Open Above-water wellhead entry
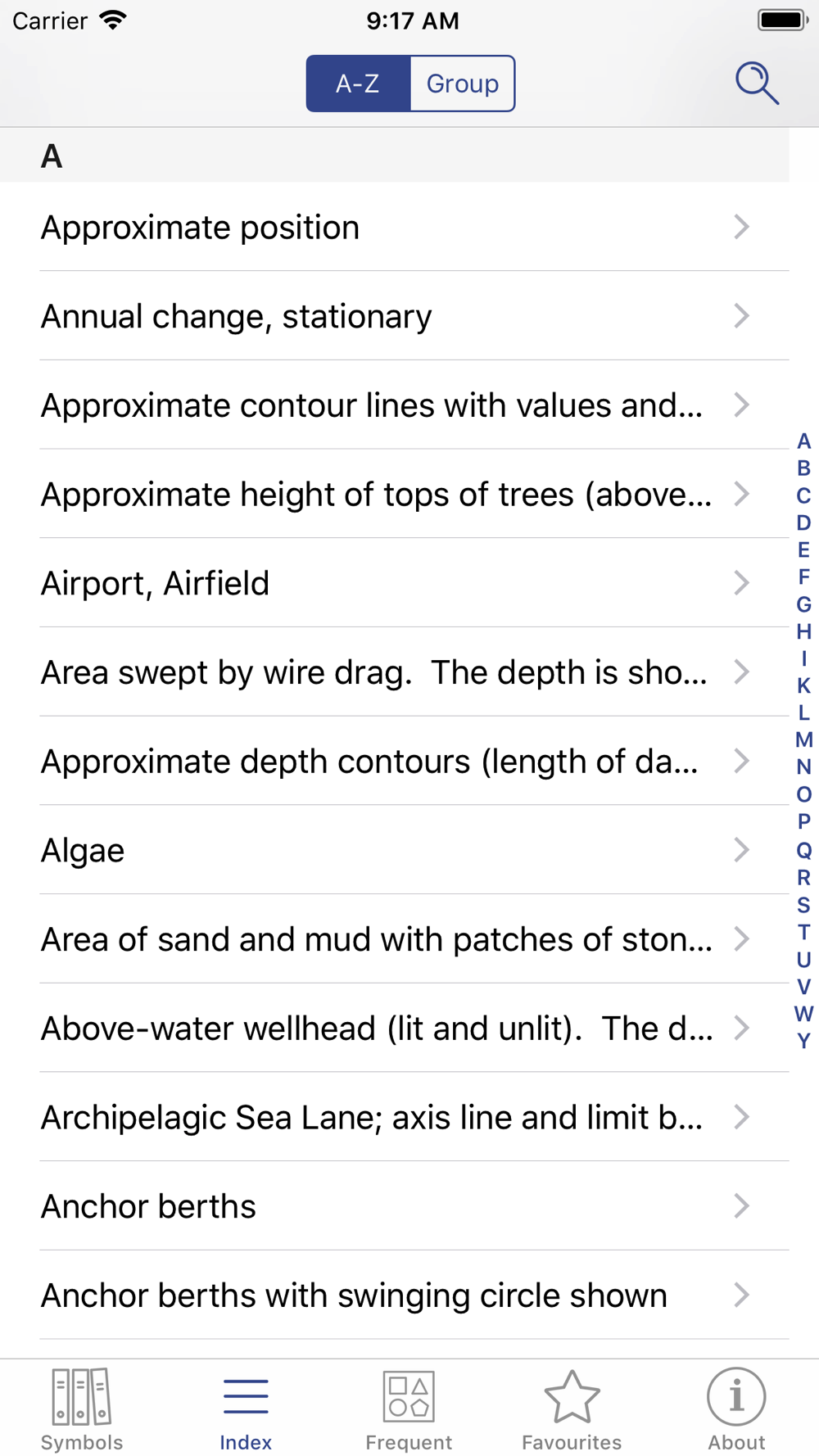Viewport: 819px width, 1456px height. click(395, 1028)
